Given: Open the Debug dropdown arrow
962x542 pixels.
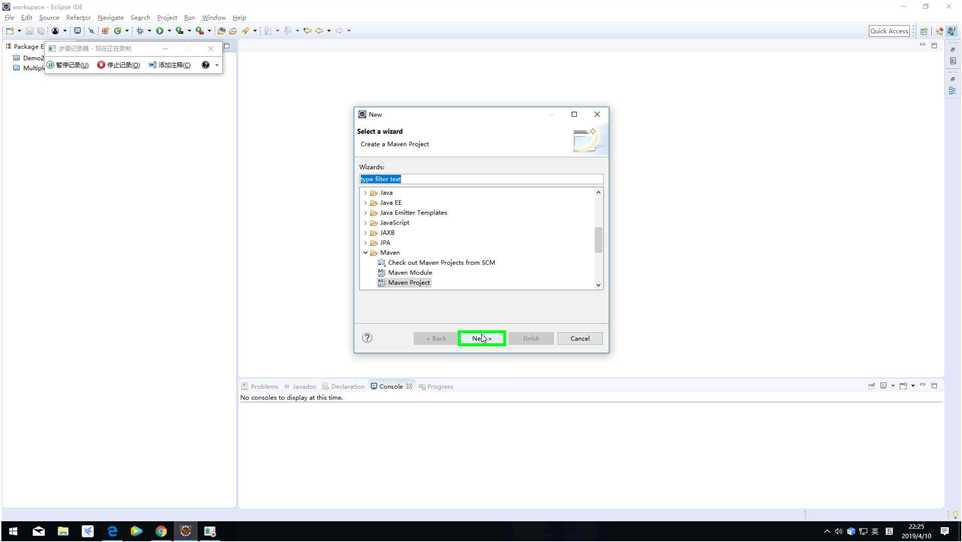Looking at the screenshot, I should [x=149, y=31].
